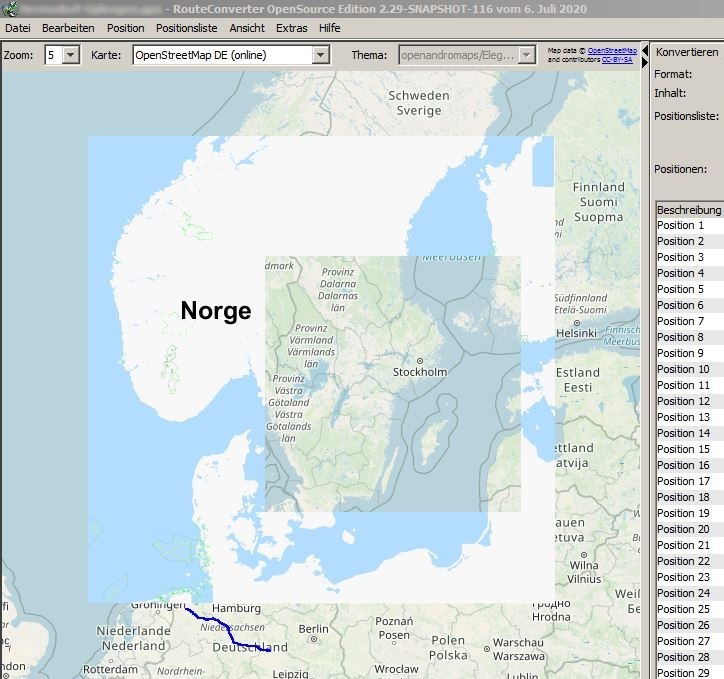Follow the OpenStreetMap attribution link
724x679 pixels.
(612, 50)
